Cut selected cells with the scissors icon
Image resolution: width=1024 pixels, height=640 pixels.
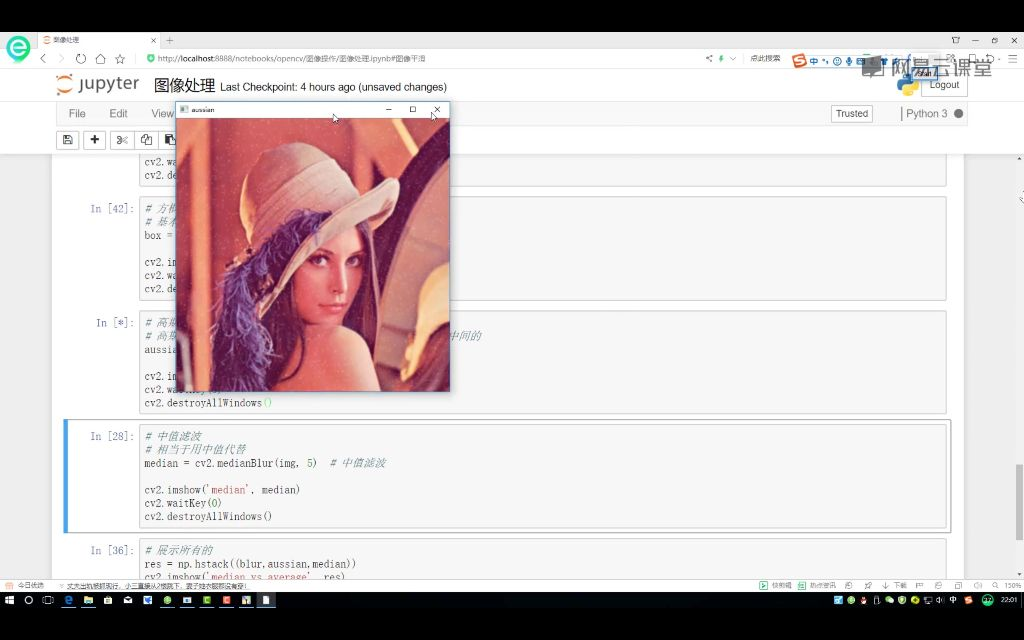coord(122,140)
